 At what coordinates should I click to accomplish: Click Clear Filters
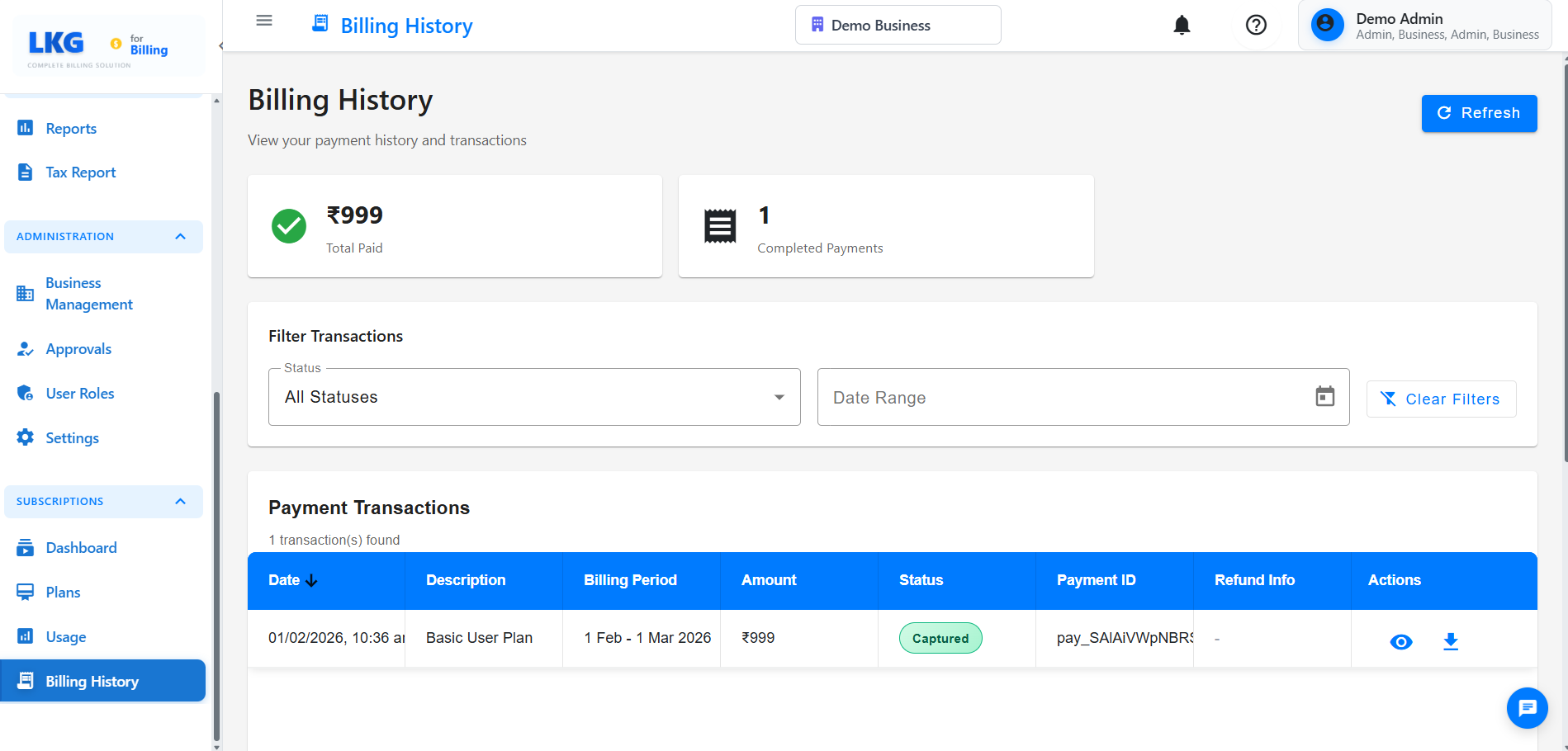(1440, 399)
